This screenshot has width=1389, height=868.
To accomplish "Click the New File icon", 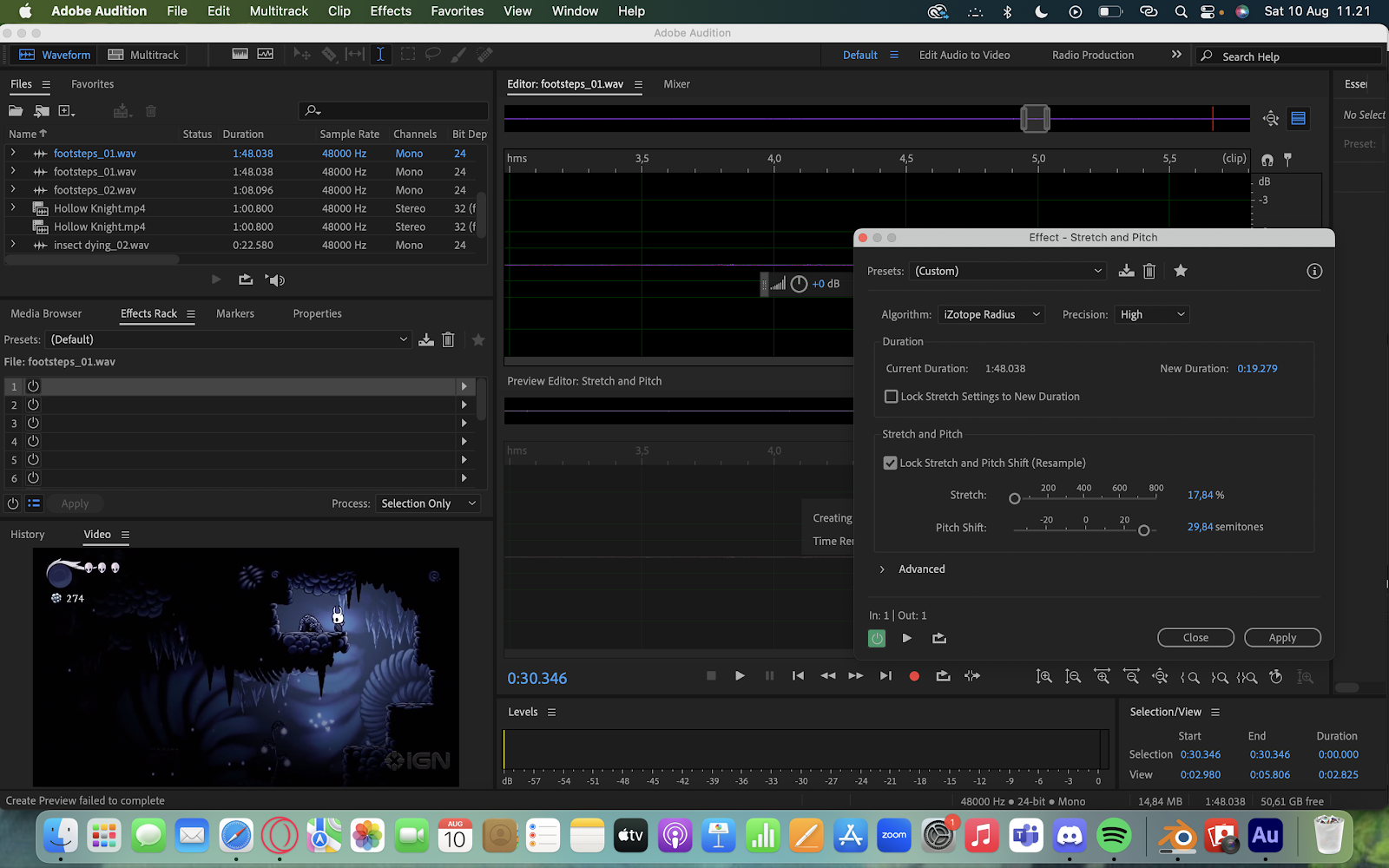I will tap(67, 111).
